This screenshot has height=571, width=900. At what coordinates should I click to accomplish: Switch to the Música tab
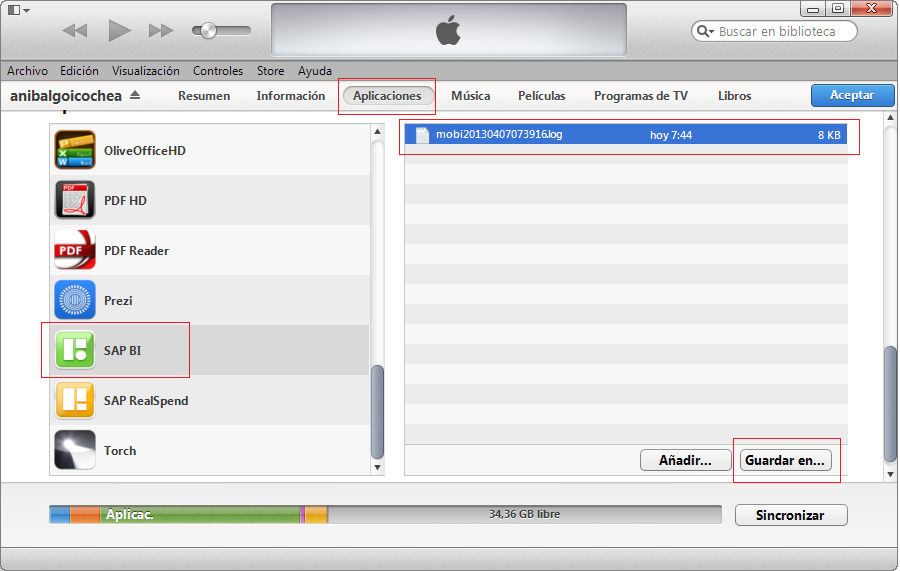[x=470, y=96]
